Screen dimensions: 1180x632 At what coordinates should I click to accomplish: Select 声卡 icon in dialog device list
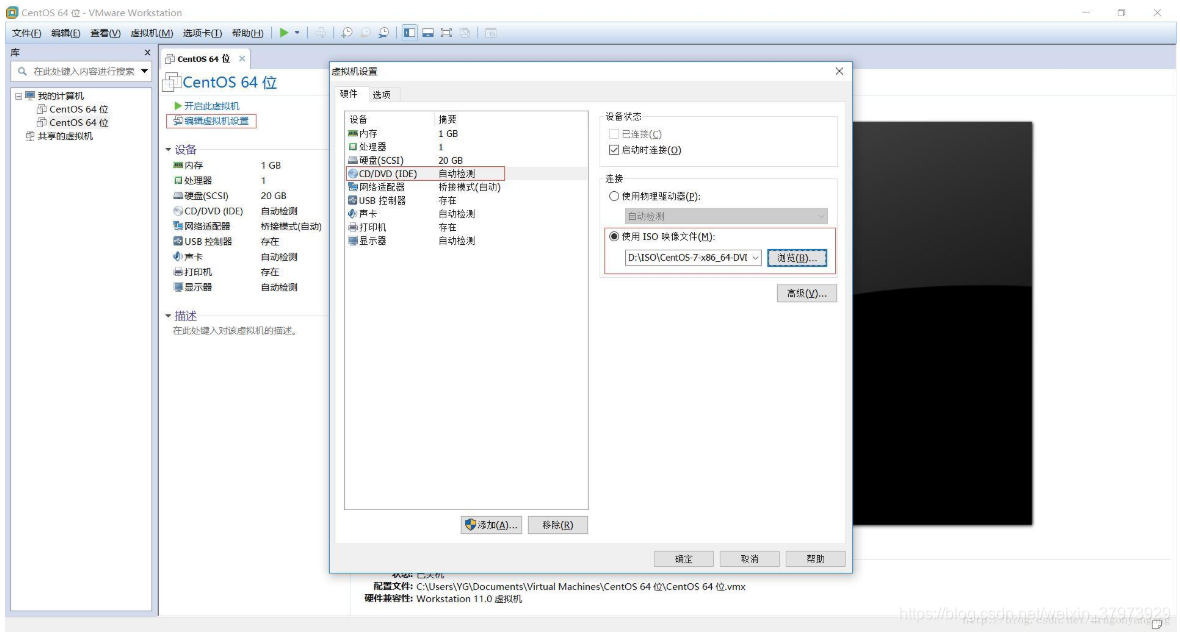tap(352, 214)
